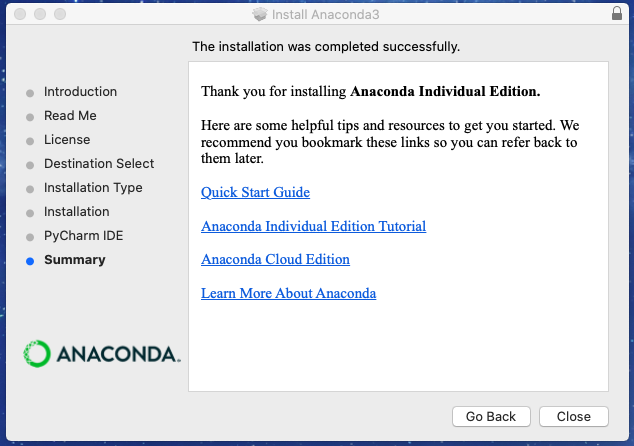Click the lock icon in the title bar

(616, 14)
